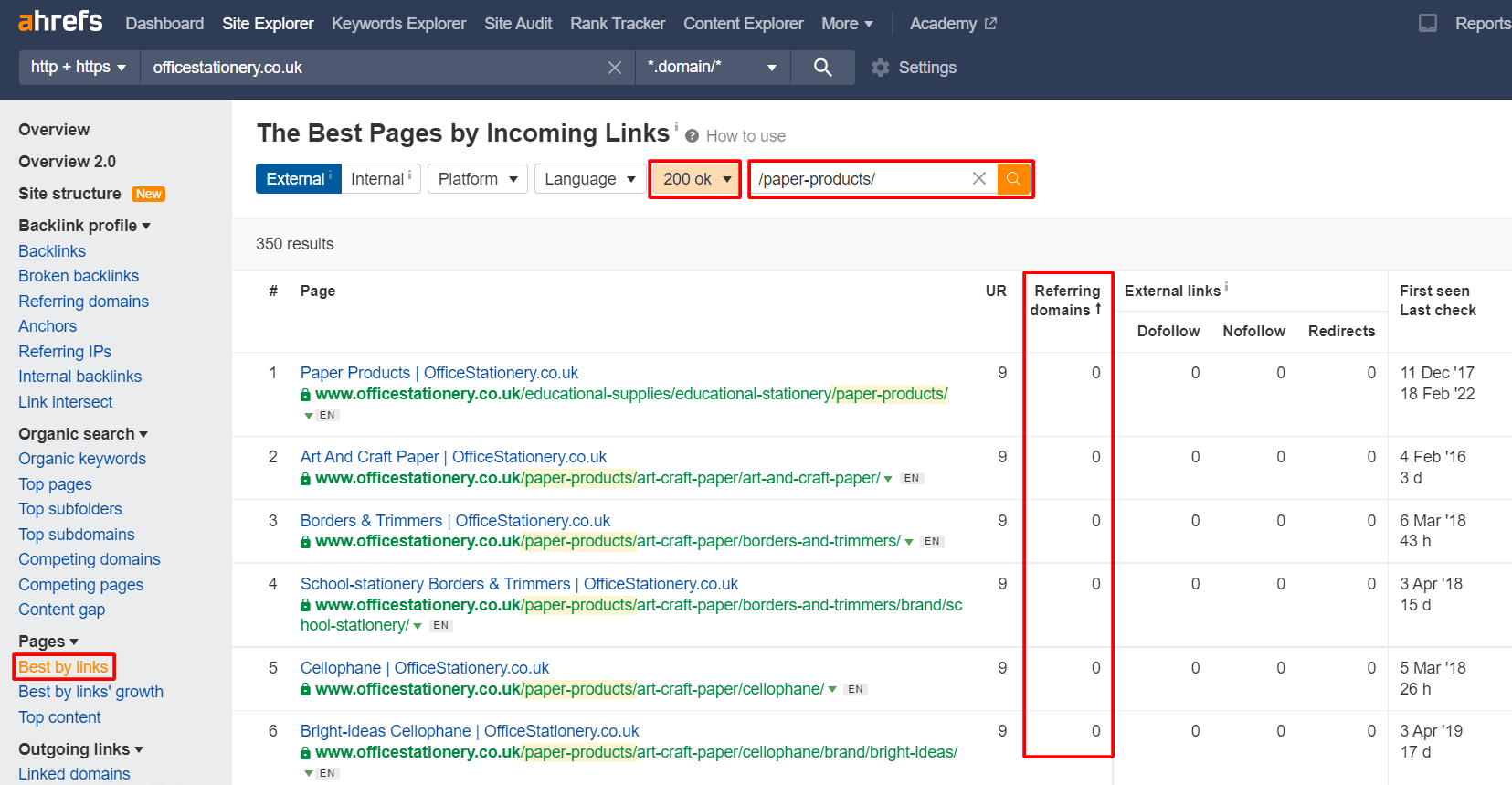Viewport: 1512px width, 785px height.
Task: Click lock icon on Art And Craft Paper URL
Action: tap(305, 478)
